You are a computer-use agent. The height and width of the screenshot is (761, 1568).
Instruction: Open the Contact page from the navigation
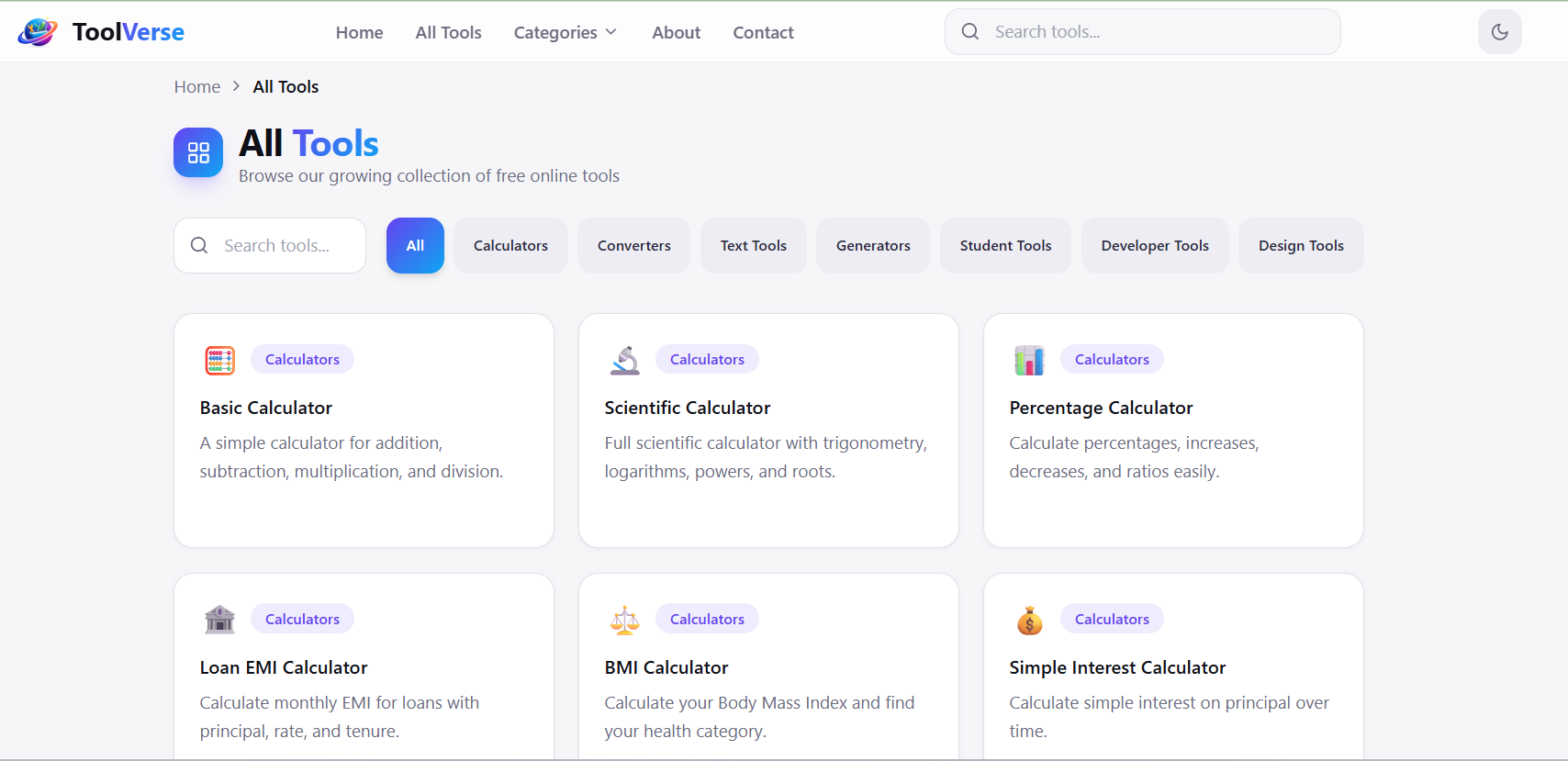tap(763, 32)
